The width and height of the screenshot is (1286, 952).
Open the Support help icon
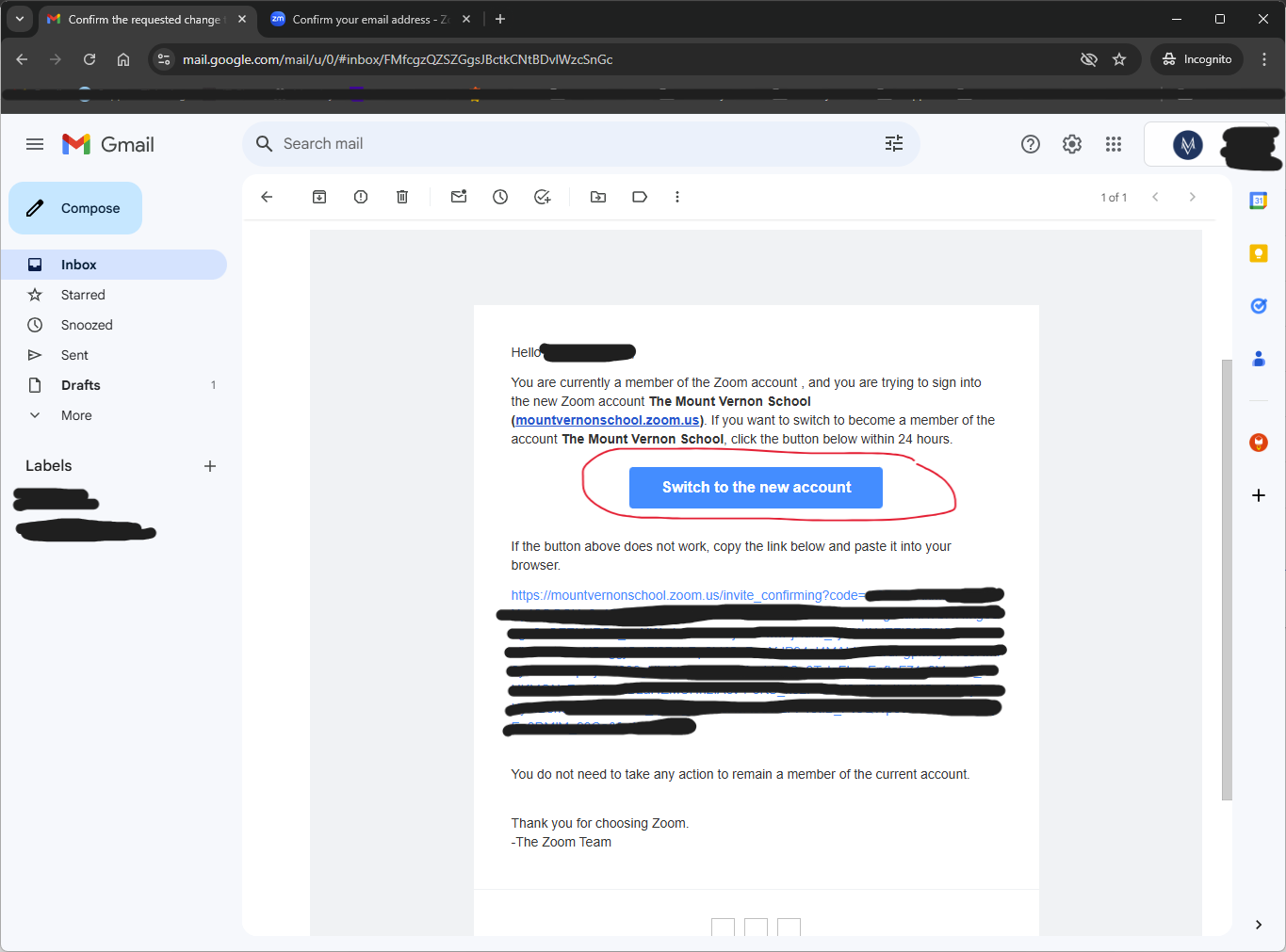click(x=1031, y=144)
